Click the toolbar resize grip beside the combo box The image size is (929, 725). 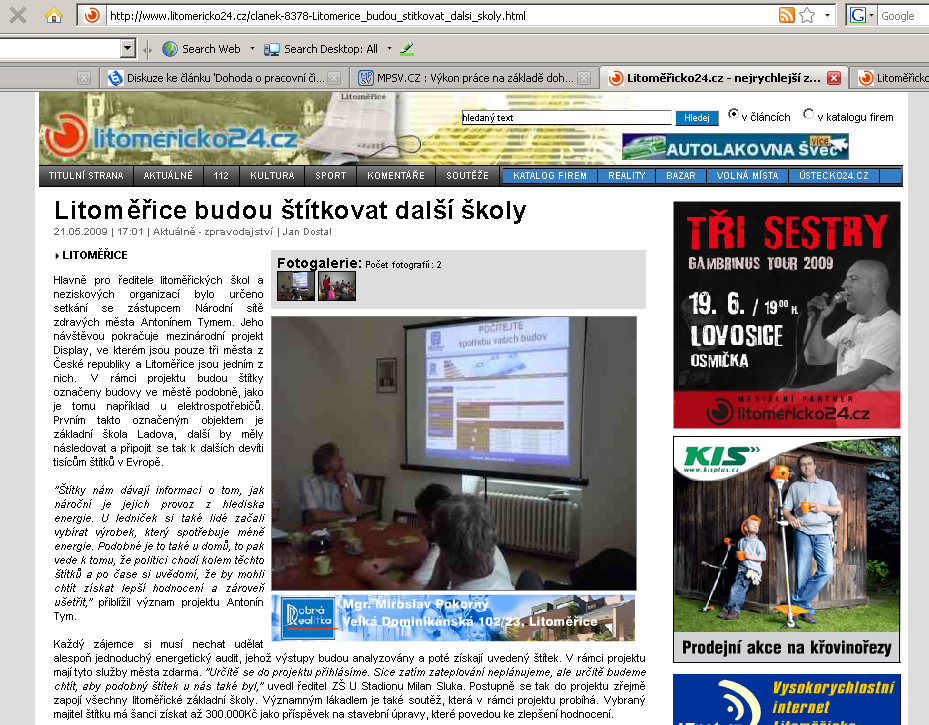(147, 50)
